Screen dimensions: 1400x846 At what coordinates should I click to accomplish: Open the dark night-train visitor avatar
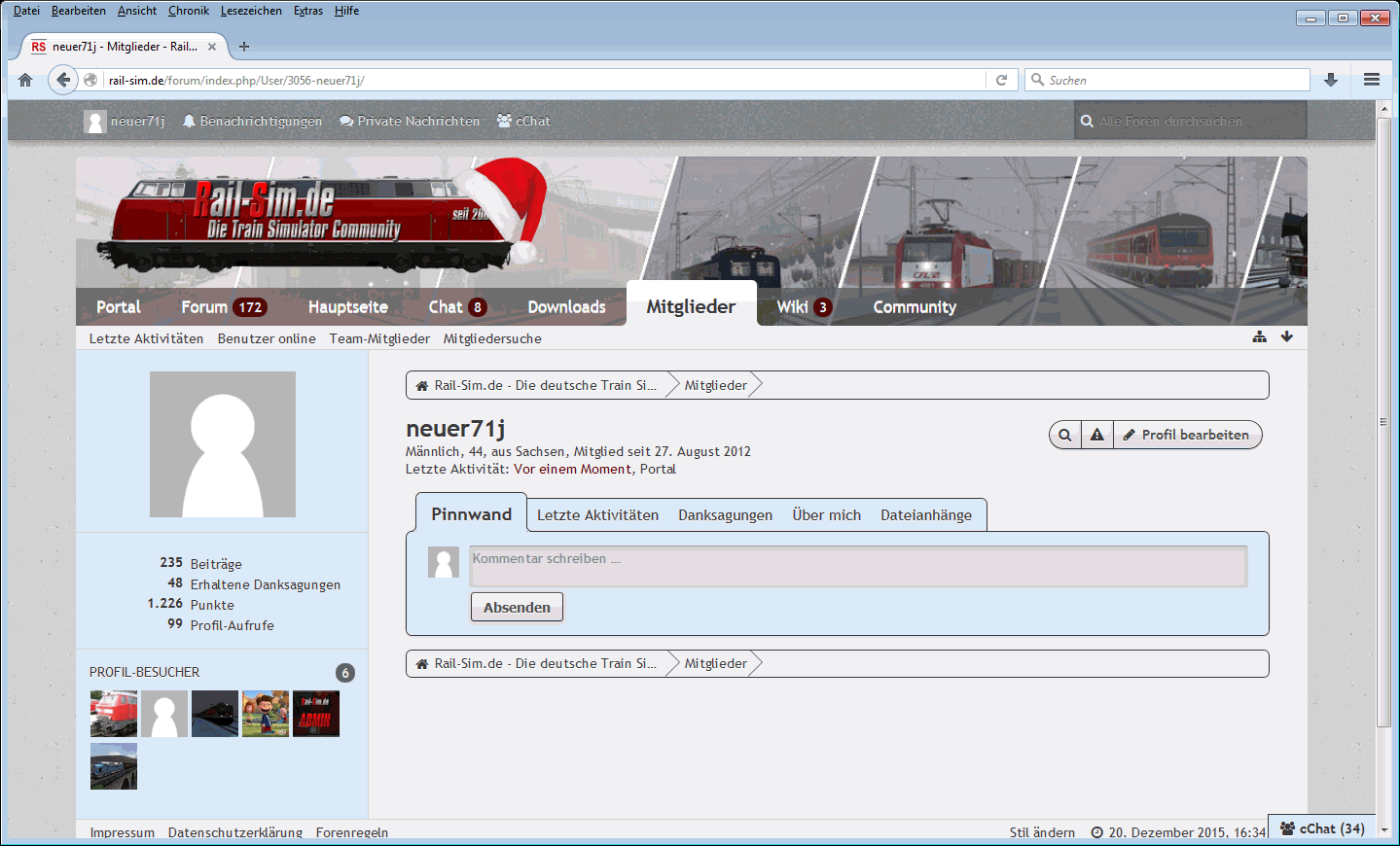[215, 714]
